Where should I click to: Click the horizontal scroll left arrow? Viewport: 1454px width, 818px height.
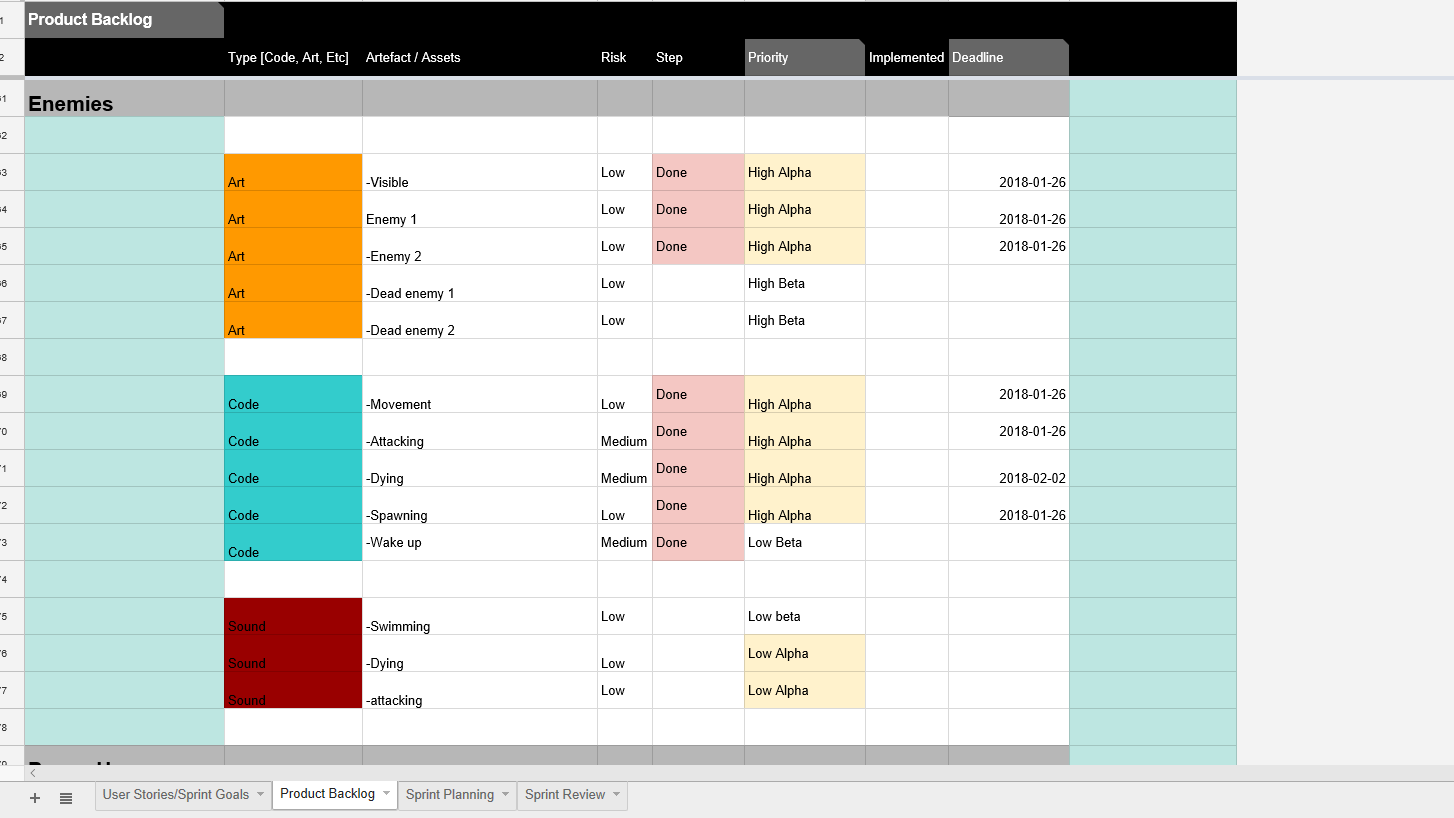pyautogui.click(x=33, y=773)
